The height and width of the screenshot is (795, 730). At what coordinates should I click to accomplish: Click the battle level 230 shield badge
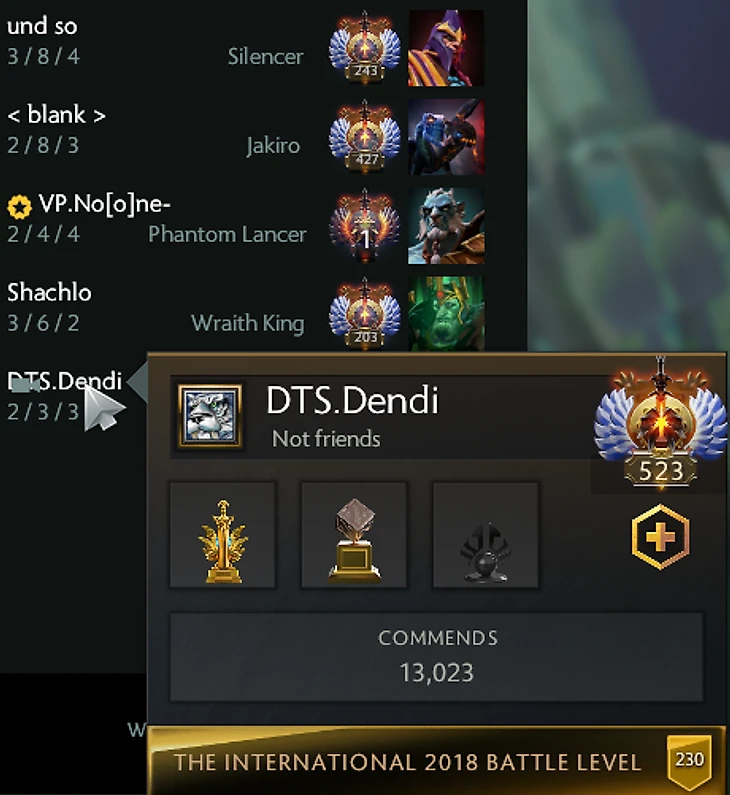click(689, 761)
